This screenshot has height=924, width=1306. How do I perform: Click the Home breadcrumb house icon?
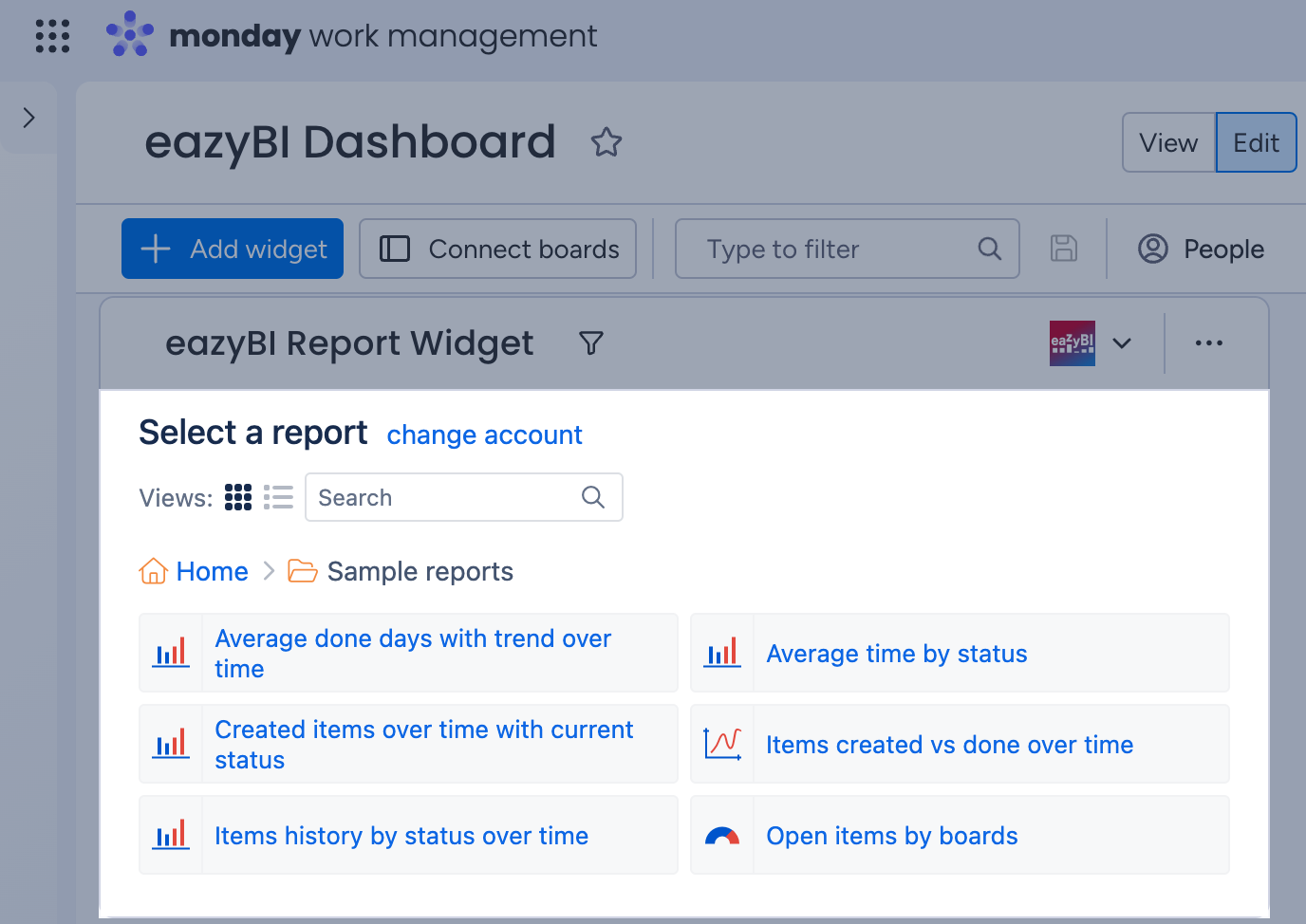point(153,571)
